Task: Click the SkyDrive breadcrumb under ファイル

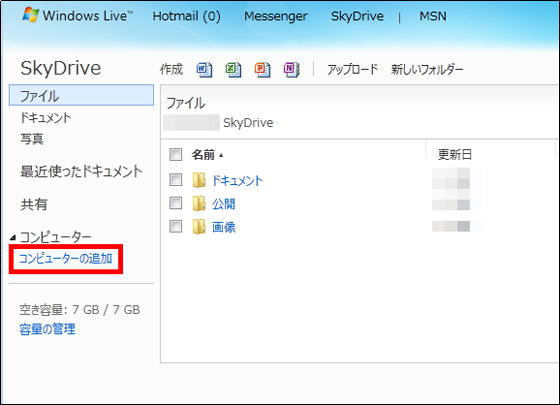Action: tap(248, 123)
